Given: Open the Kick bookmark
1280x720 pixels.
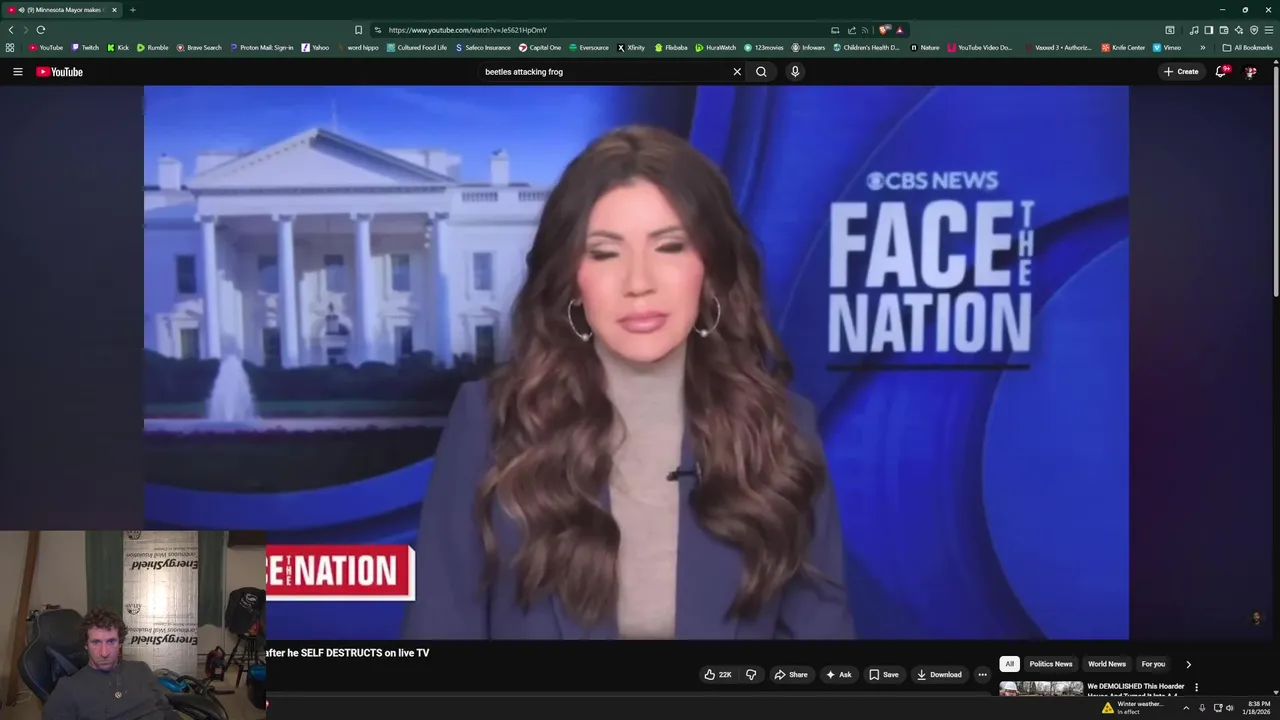Looking at the screenshot, I should pos(118,47).
